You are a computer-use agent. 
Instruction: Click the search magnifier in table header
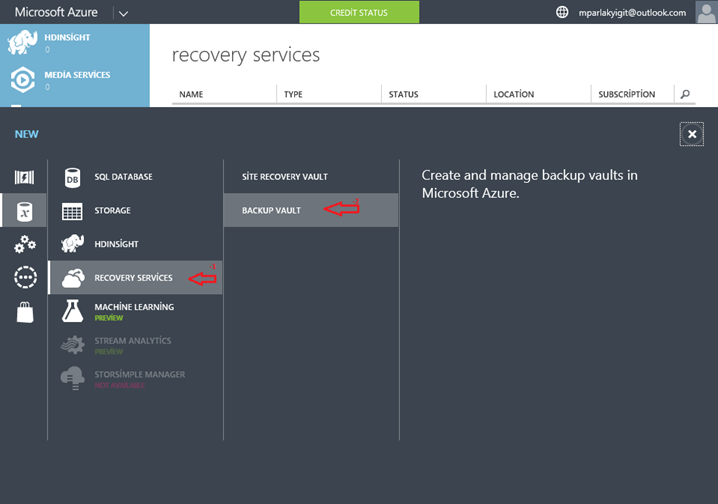pyautogui.click(x=685, y=94)
